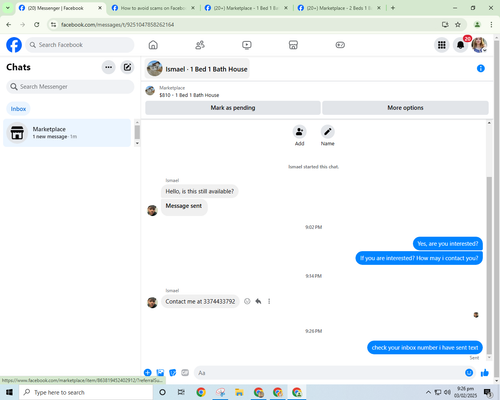500x400 pixels.
Task: Open Windows Start menu
Action: [9, 392]
